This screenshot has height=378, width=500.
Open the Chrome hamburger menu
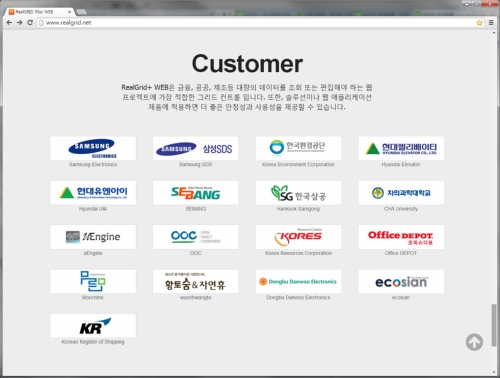coord(491,23)
